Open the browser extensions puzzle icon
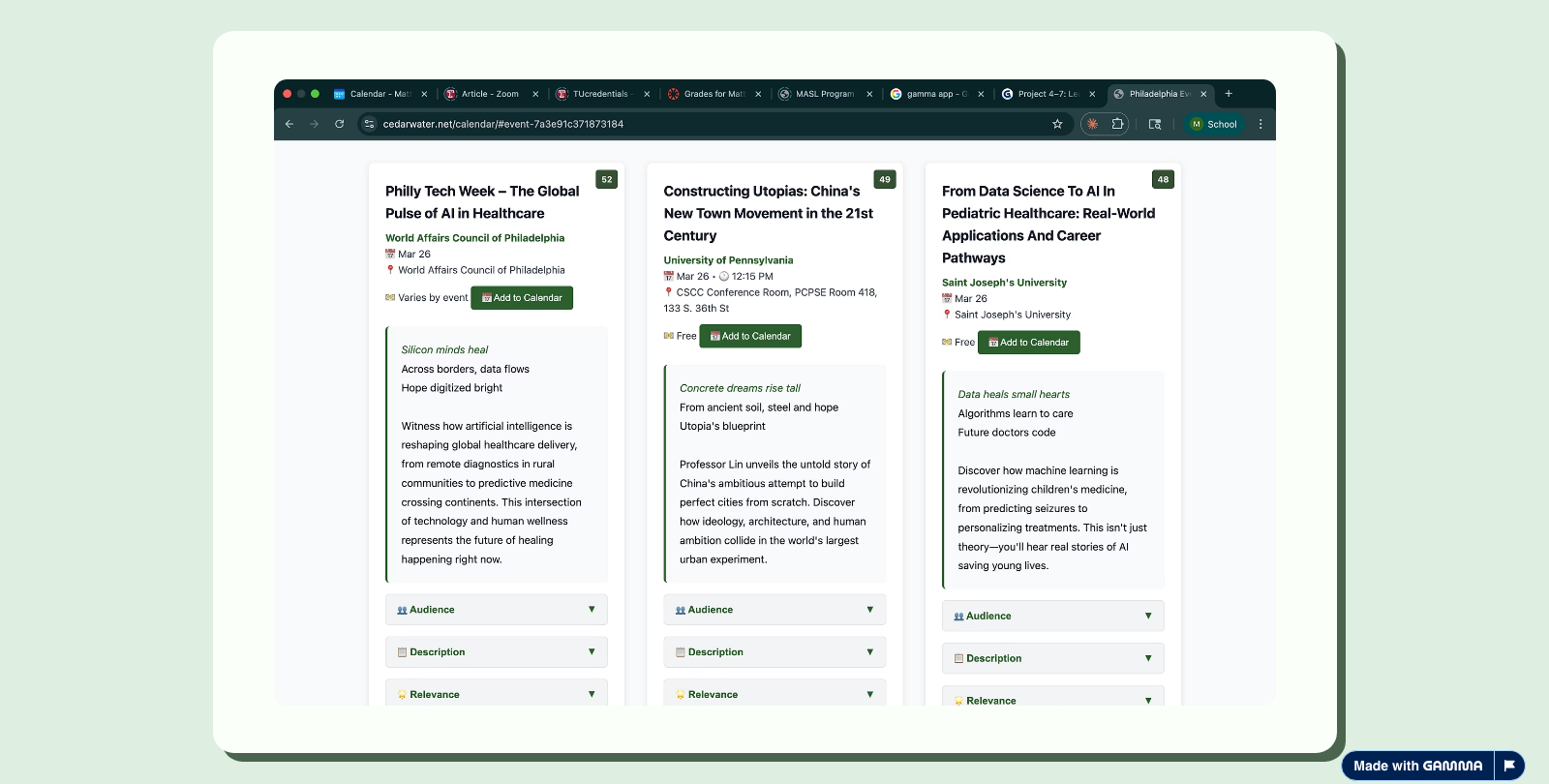The image size is (1549, 784). click(1117, 124)
